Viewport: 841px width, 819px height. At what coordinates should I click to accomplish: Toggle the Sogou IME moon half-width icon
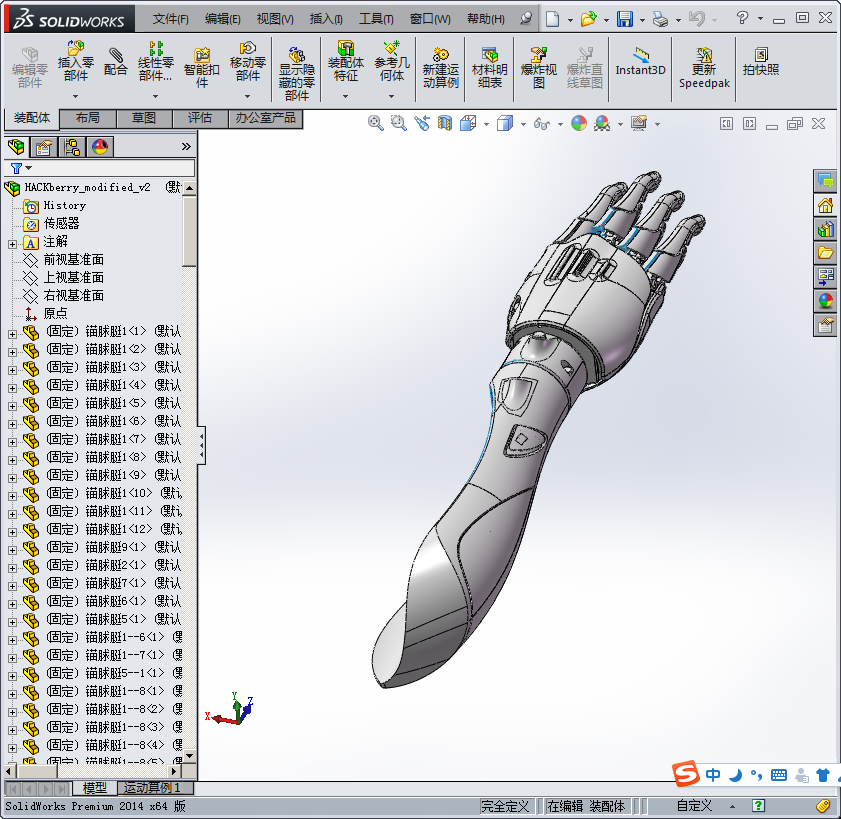coord(735,775)
